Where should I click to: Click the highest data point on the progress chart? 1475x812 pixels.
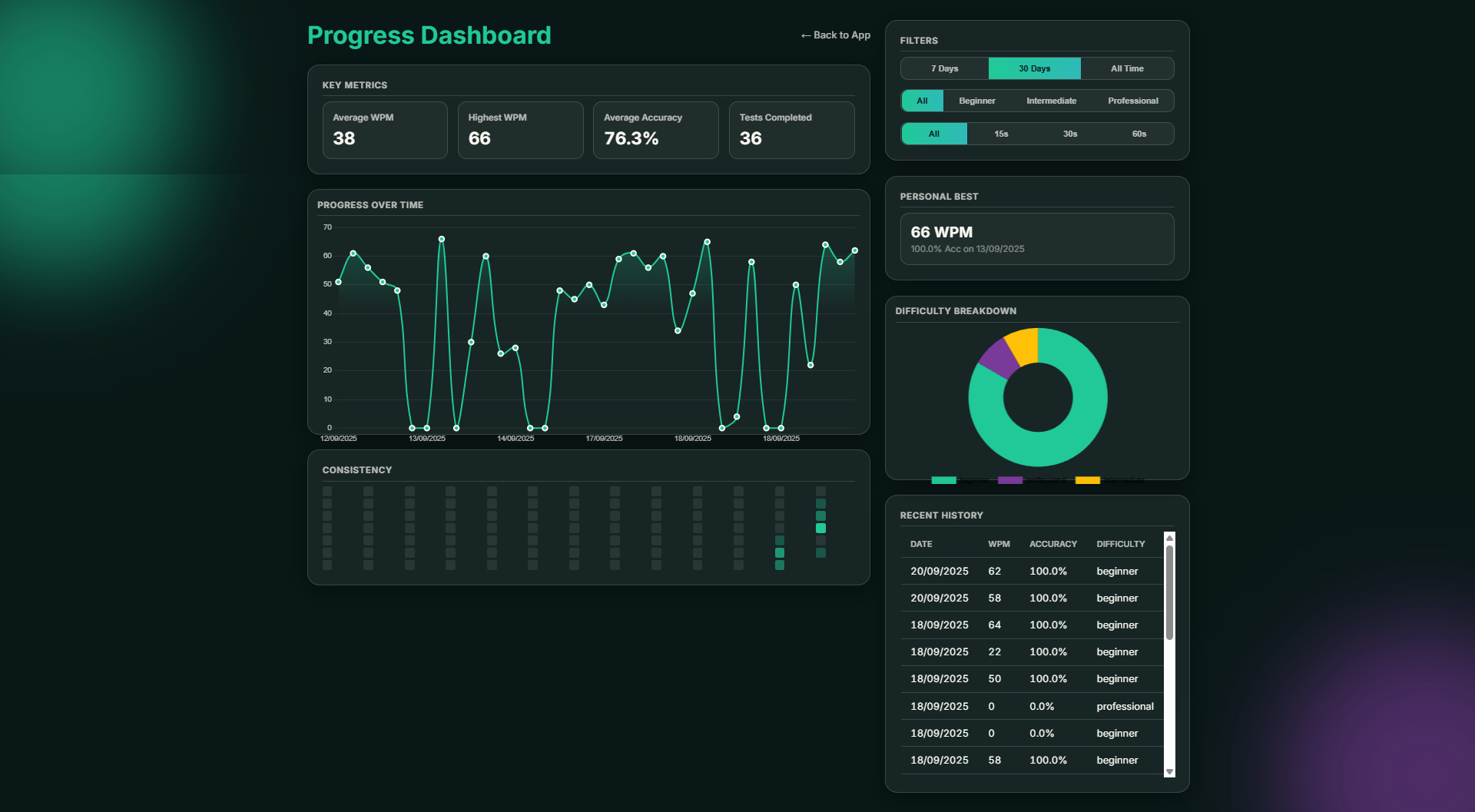coord(442,239)
